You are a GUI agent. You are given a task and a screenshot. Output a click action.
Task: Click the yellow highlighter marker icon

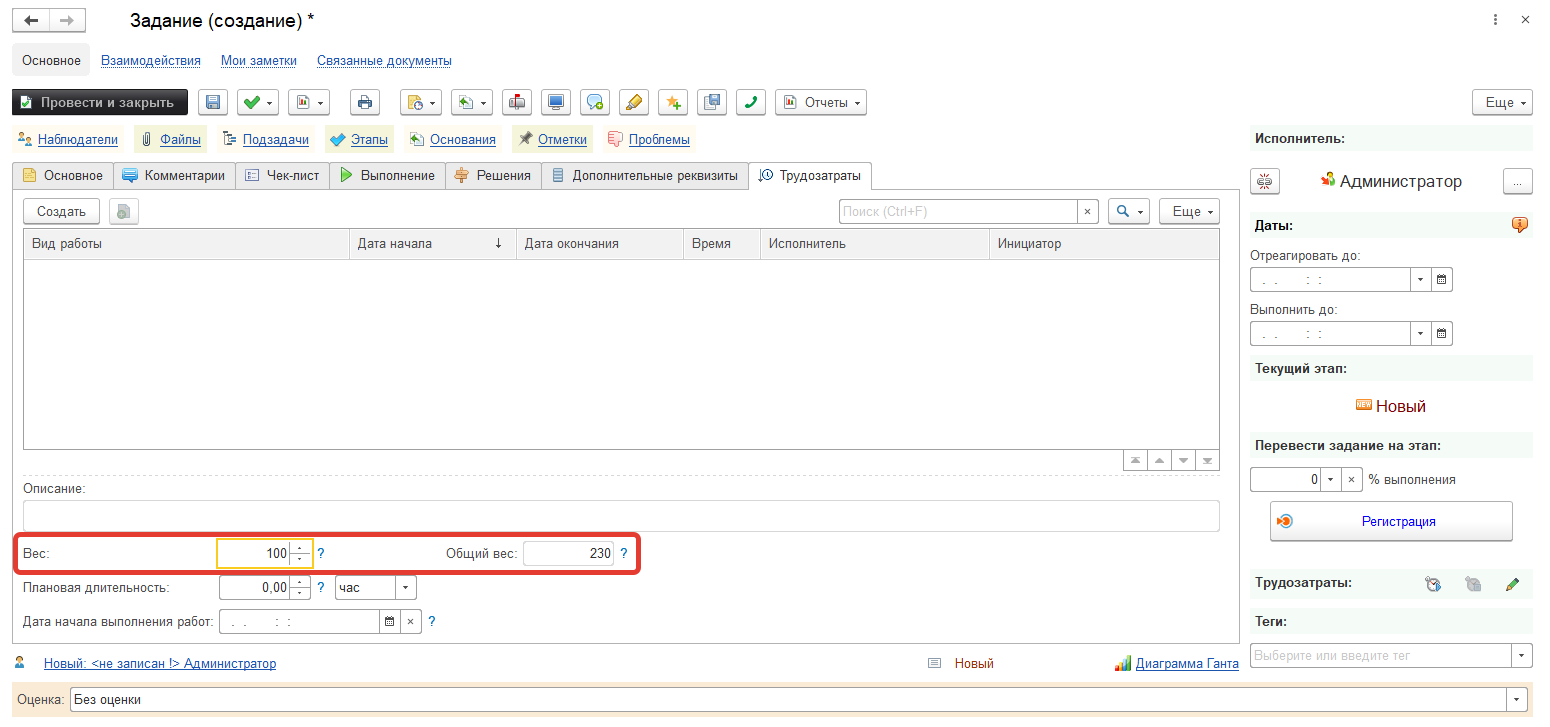tap(634, 102)
